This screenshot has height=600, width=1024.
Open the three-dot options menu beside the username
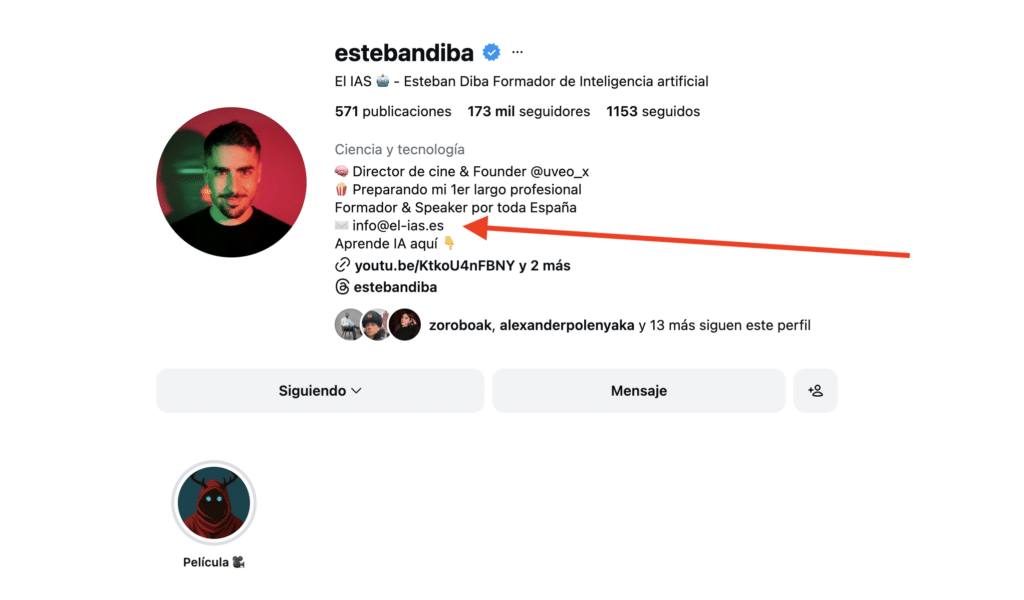click(x=517, y=52)
